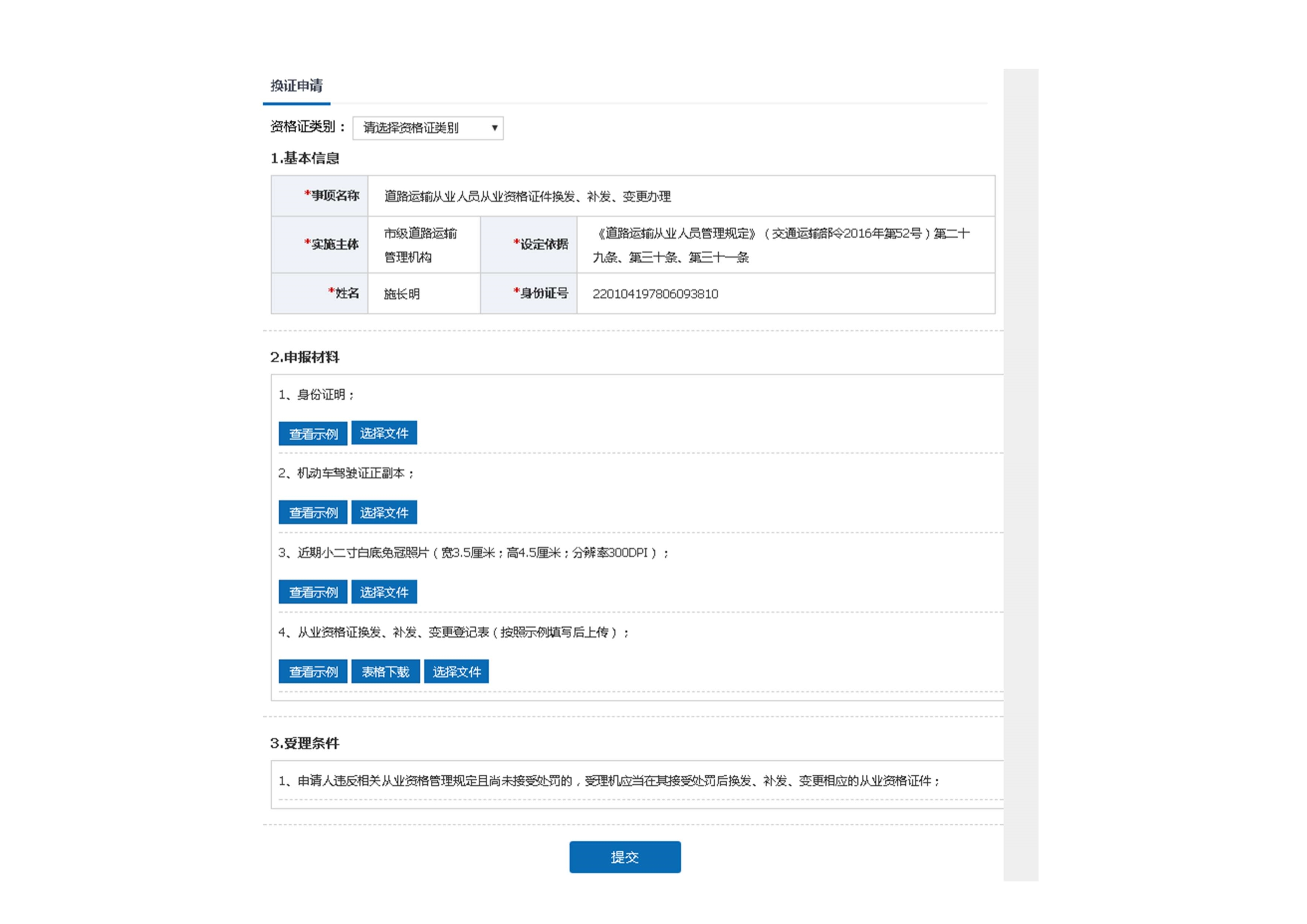The height and width of the screenshot is (924, 1307).
Task: Click the 受理条件 item 1 text
Action: [608, 781]
